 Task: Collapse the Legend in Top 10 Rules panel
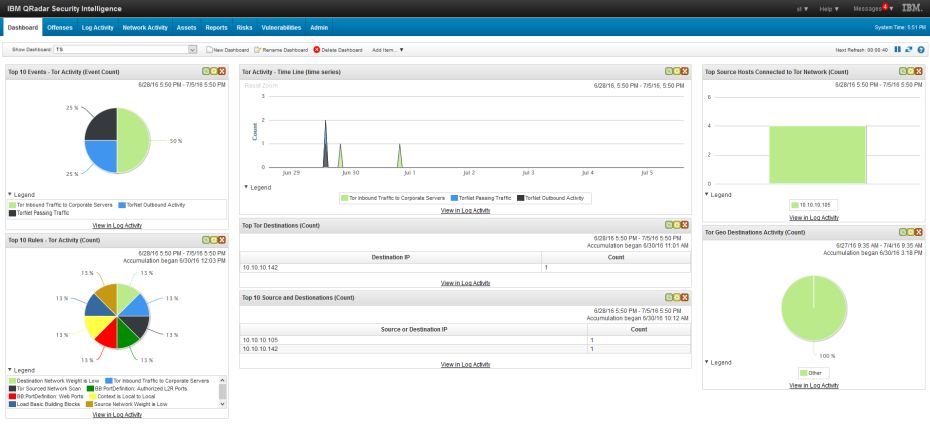click(10, 369)
